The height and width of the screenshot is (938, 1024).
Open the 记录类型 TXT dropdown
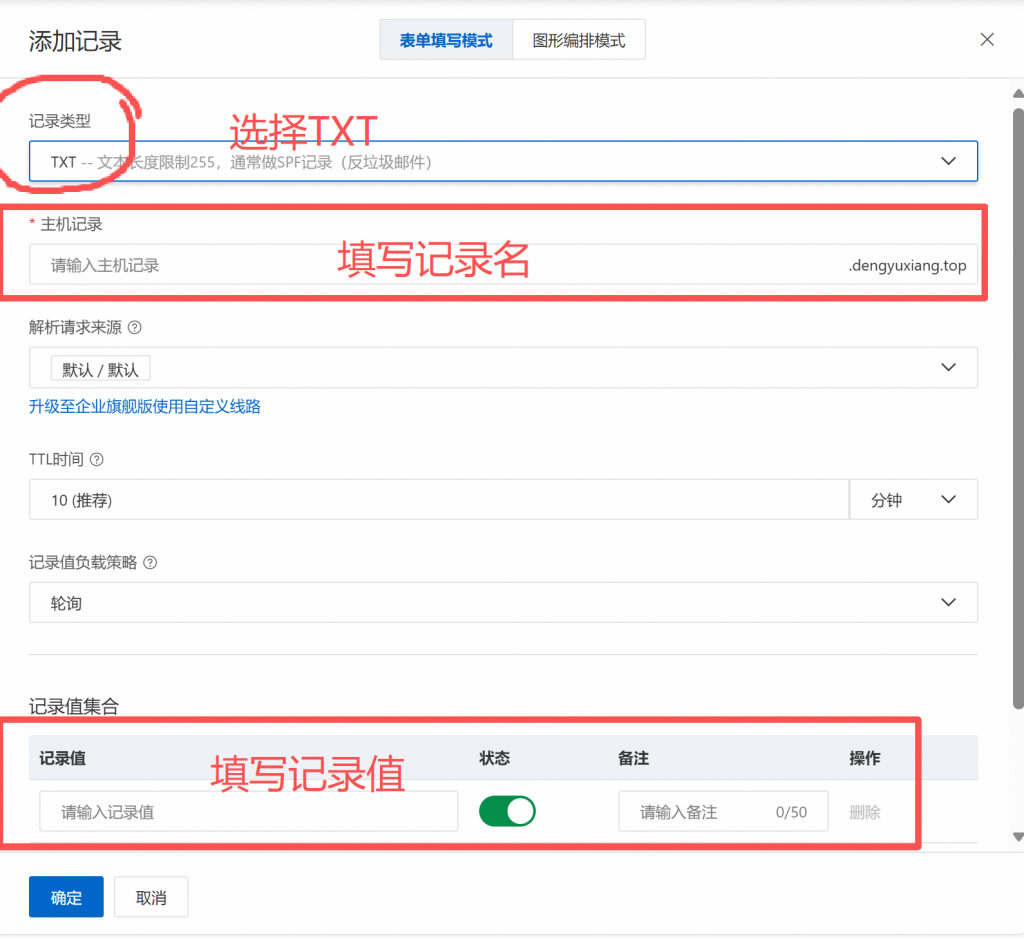click(x=503, y=161)
